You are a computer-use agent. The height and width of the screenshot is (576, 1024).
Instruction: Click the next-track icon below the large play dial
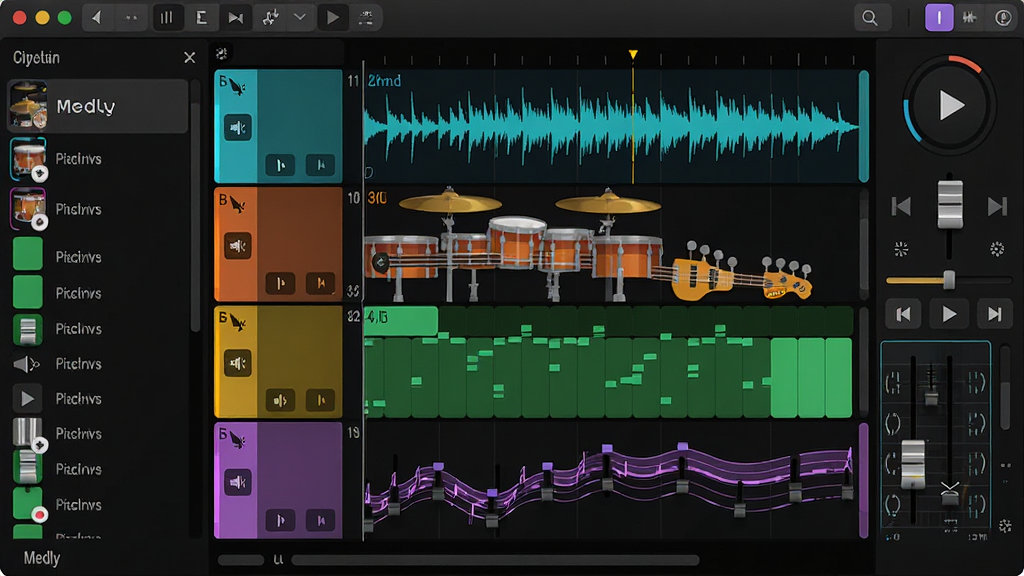click(x=997, y=207)
